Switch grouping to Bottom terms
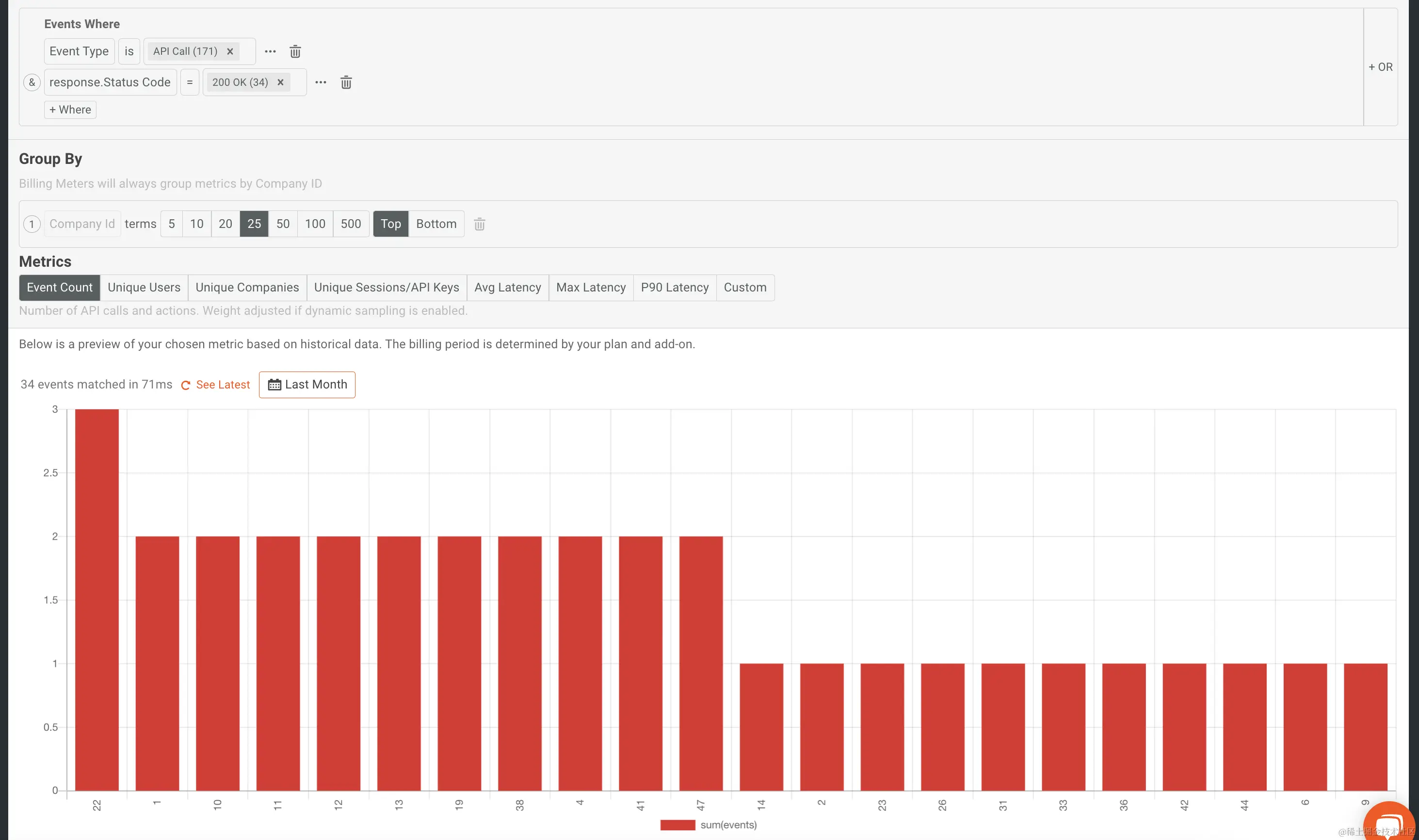The height and width of the screenshot is (840, 1419). coord(436,224)
